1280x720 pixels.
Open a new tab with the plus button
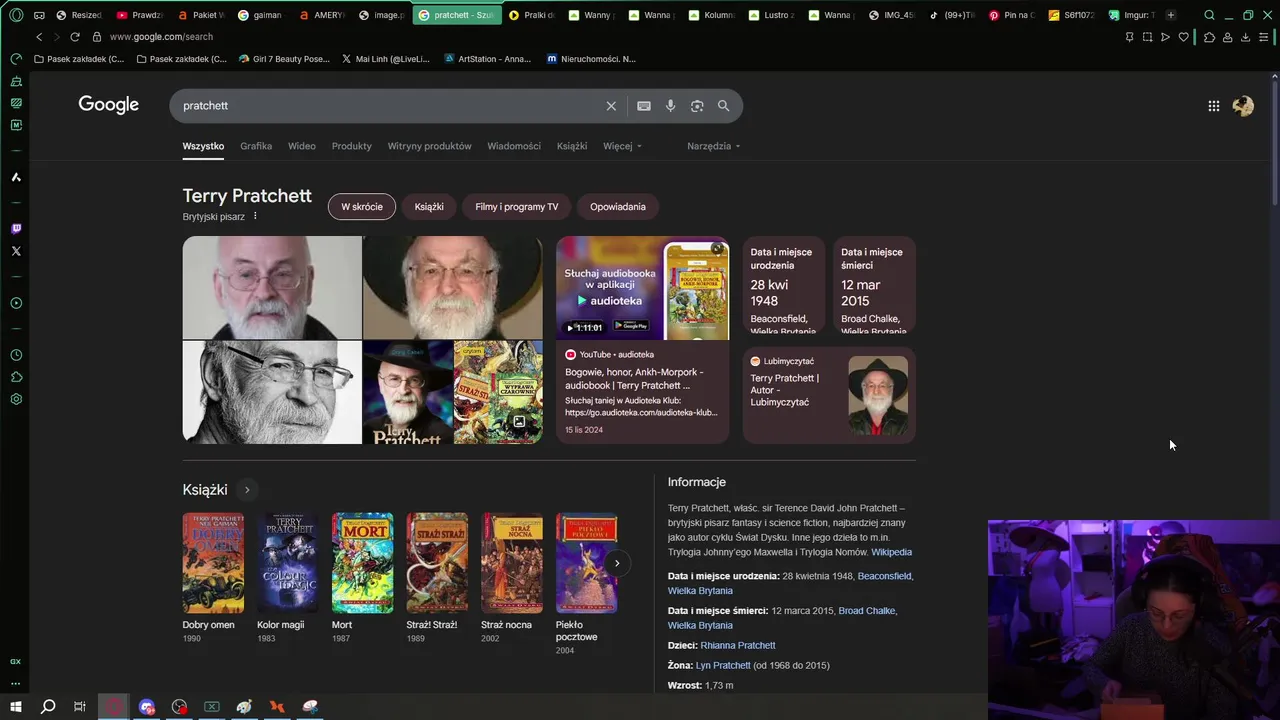pyautogui.click(x=1170, y=15)
